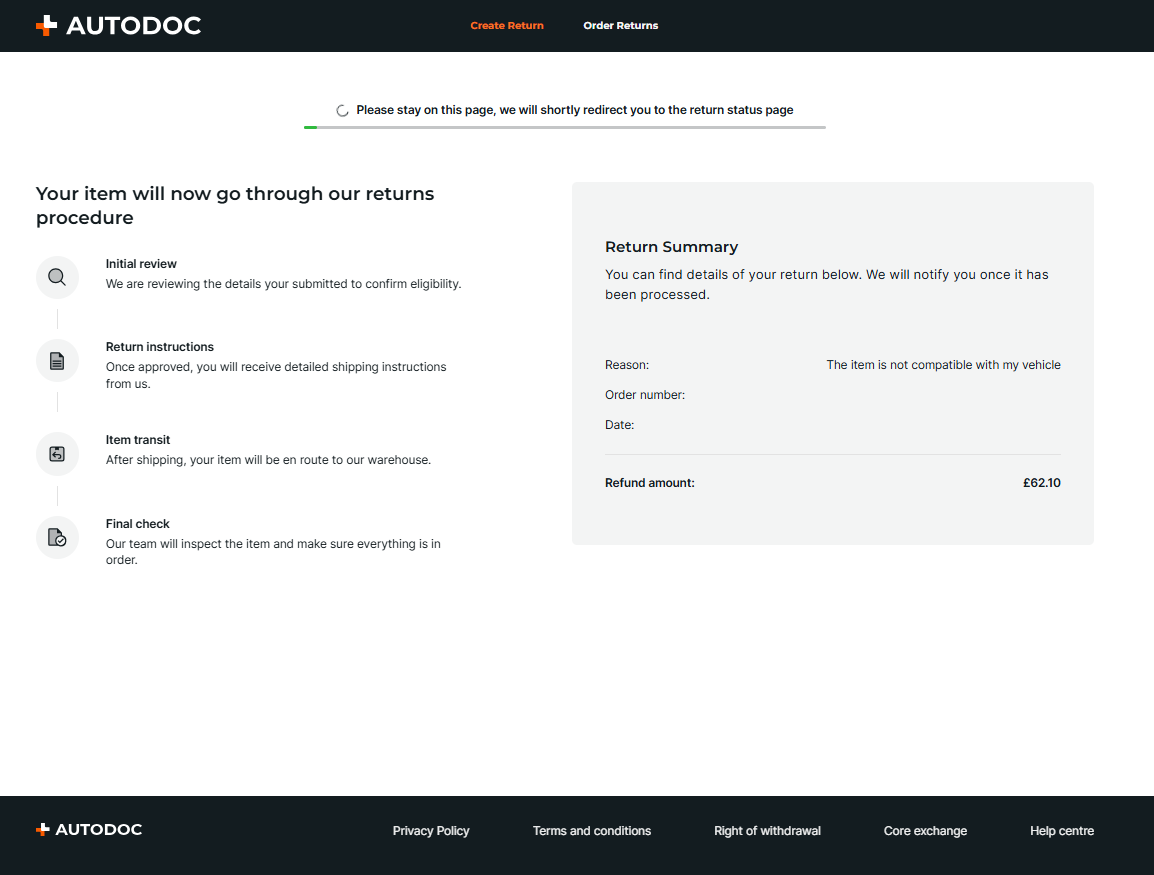Click the footer AUTODOC logo
1154x875 pixels.
(x=89, y=830)
